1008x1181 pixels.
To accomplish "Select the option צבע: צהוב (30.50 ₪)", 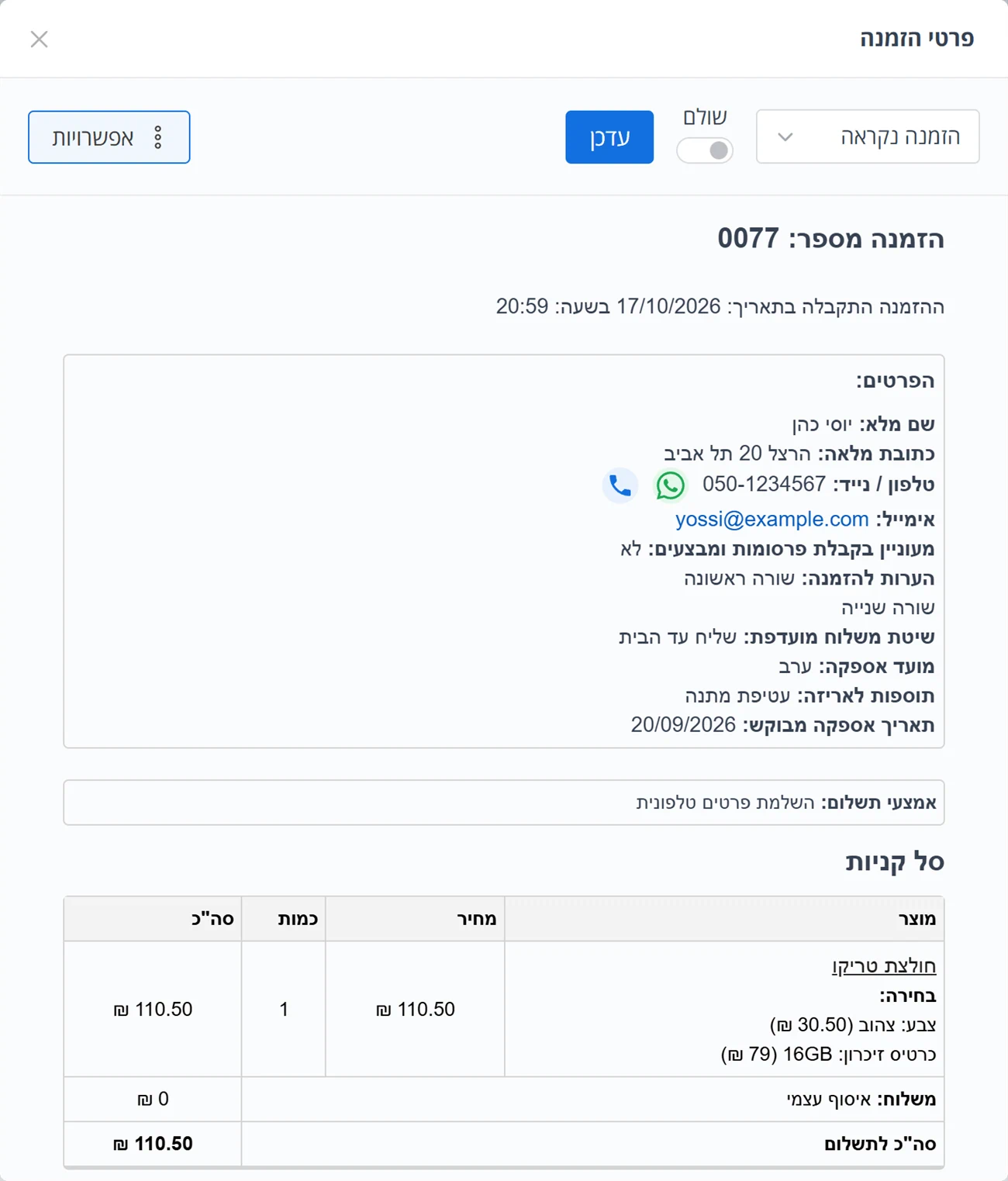I will point(853,1025).
